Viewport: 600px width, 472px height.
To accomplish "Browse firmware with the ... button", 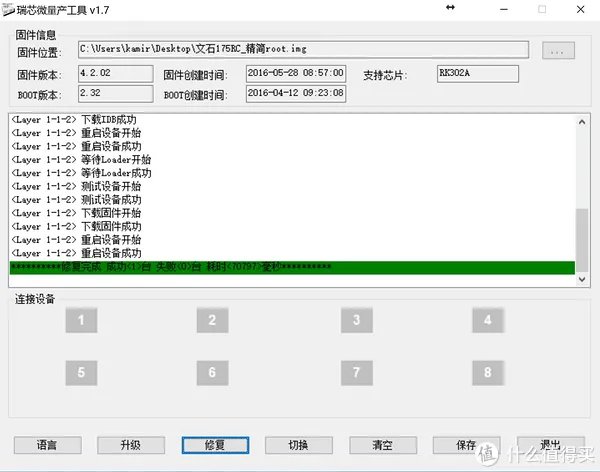I will tap(558, 51).
